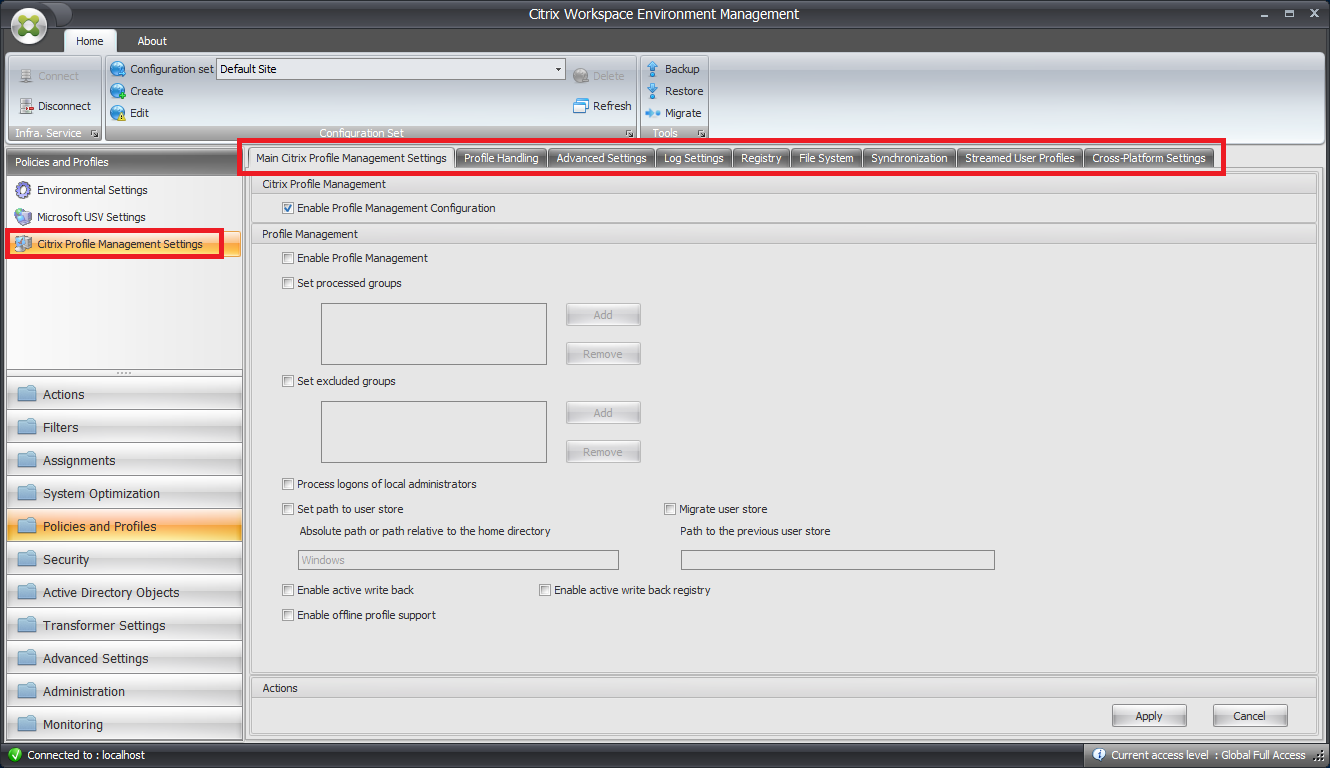Screen dimensions: 1330x768
Task: Click the Monitoring folder icon
Action: 27,724
